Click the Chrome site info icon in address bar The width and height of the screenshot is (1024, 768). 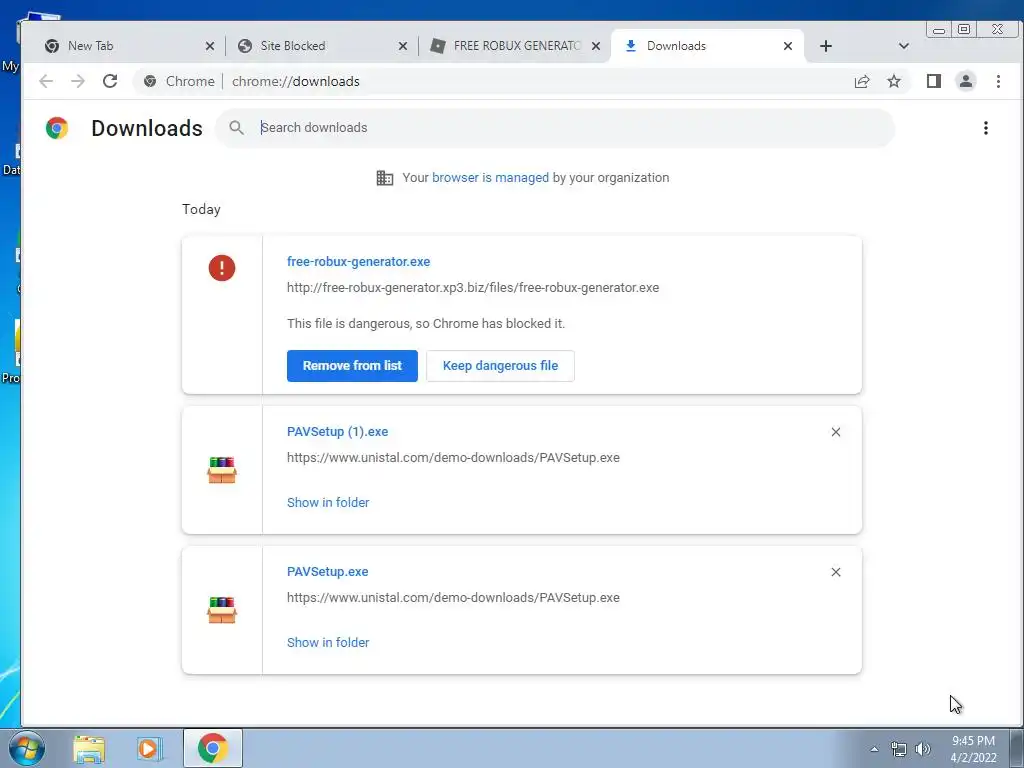coord(150,81)
